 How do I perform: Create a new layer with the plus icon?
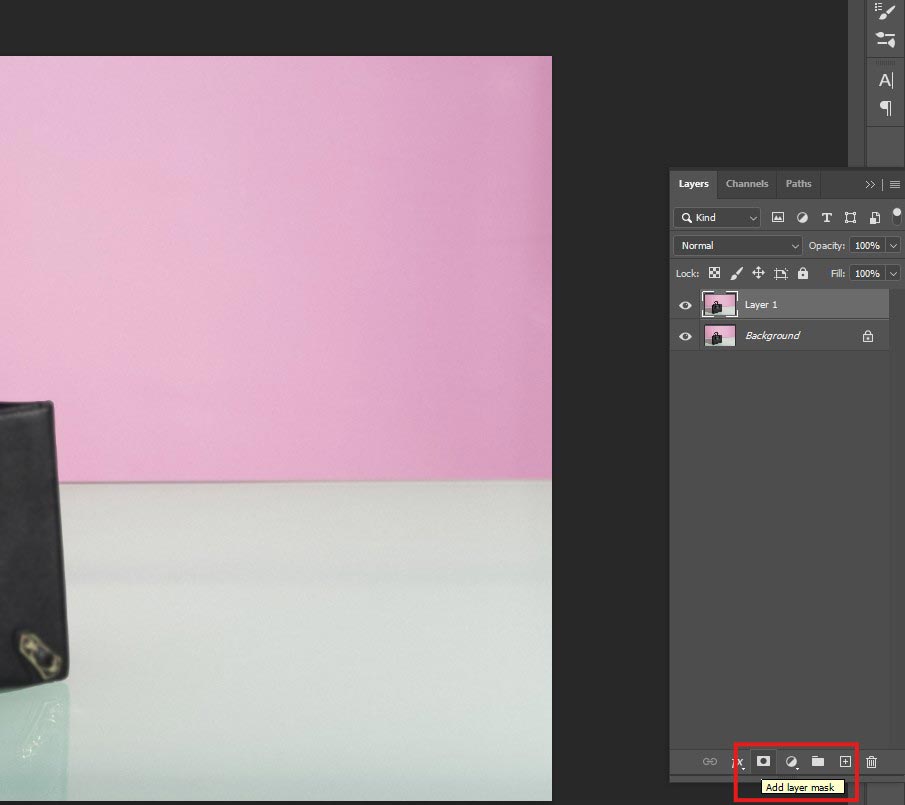coord(845,761)
